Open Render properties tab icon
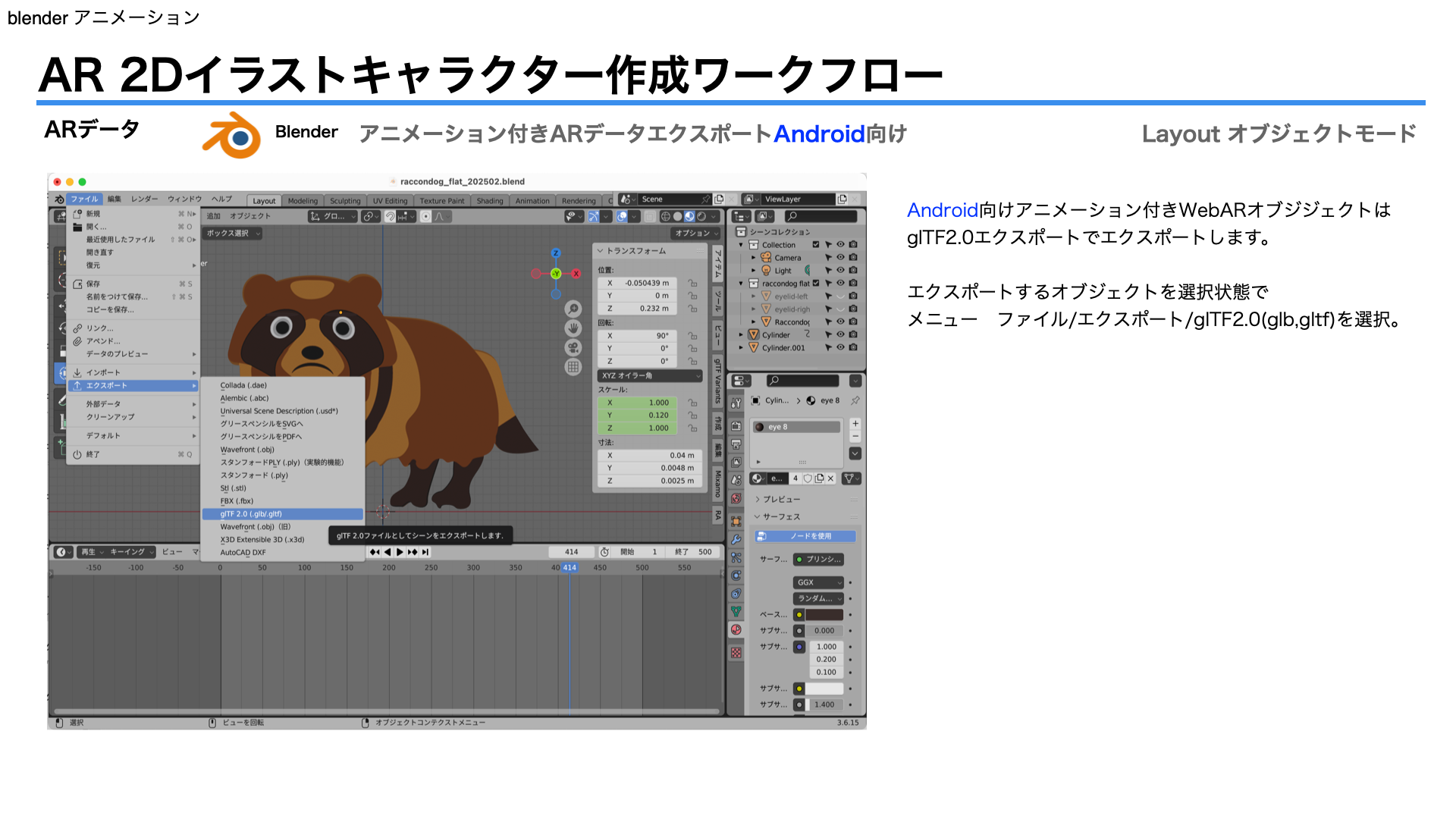Screen dimensions: 1456x819 pyautogui.click(x=736, y=426)
